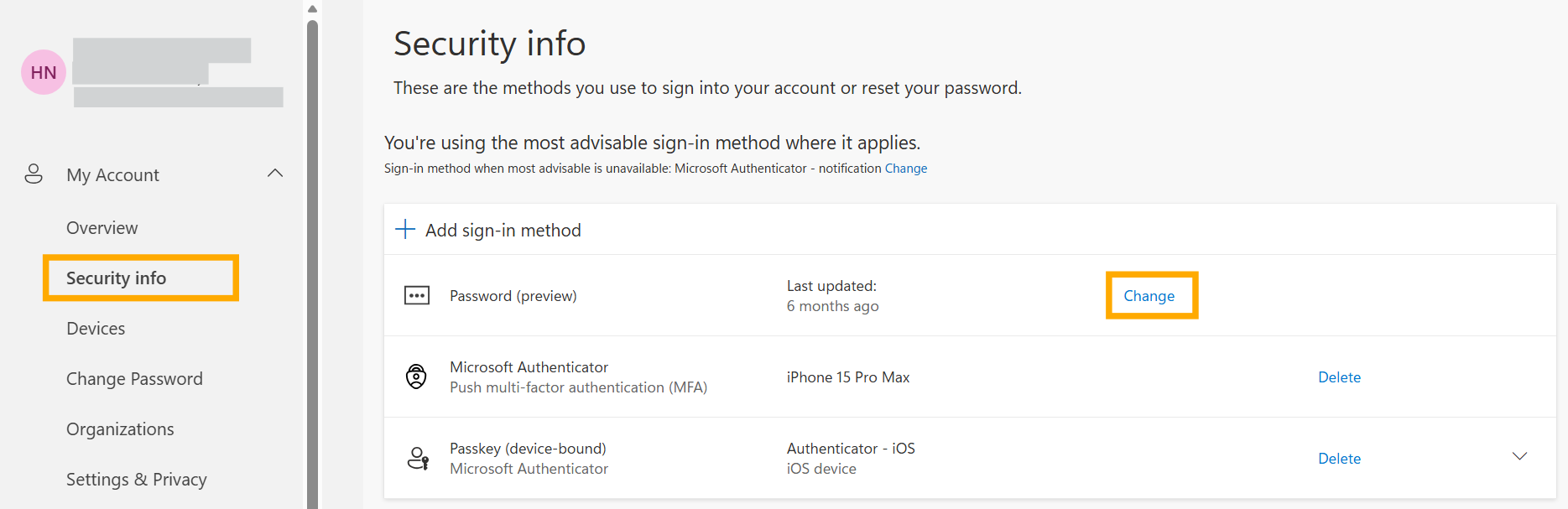Go to Devices in the sidebar
The width and height of the screenshot is (1568, 509).
tap(96, 329)
